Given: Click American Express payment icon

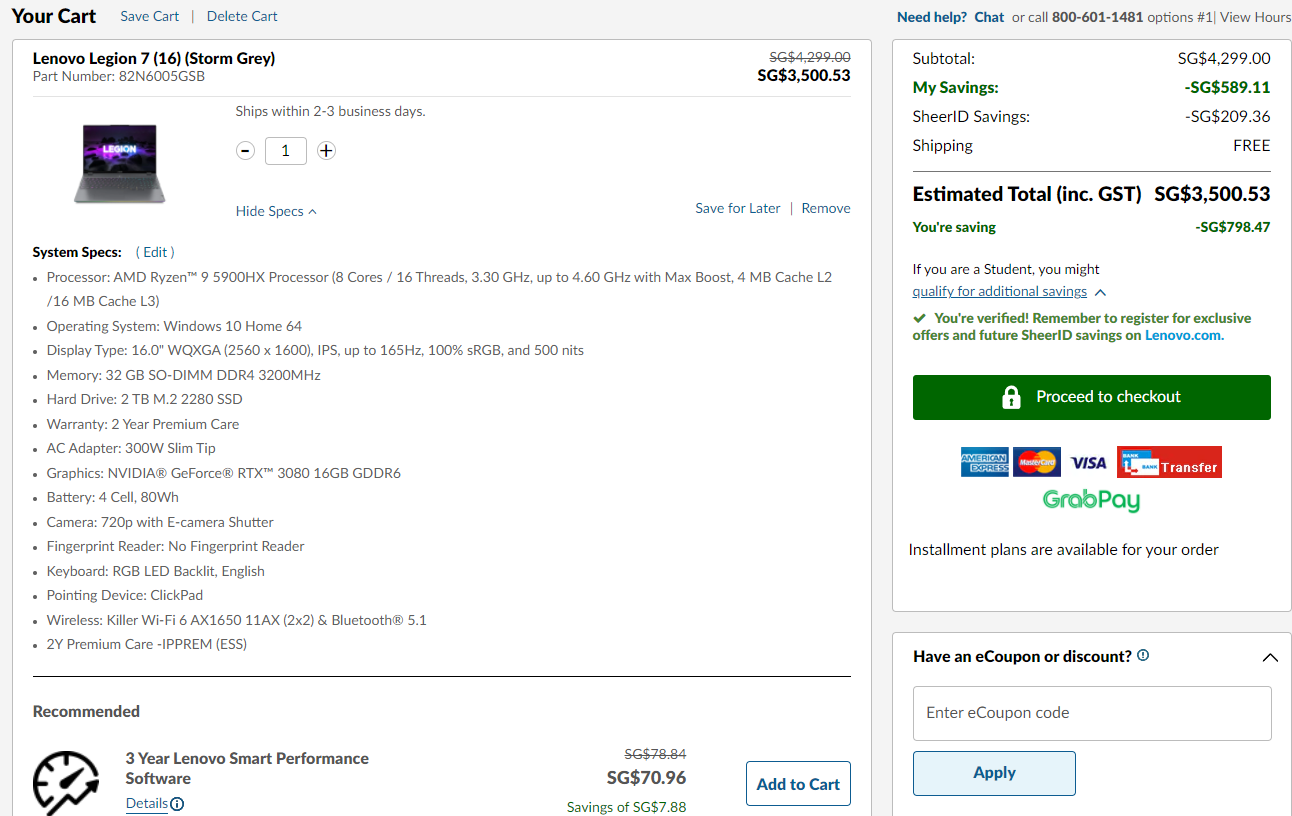Looking at the screenshot, I should tap(985, 462).
